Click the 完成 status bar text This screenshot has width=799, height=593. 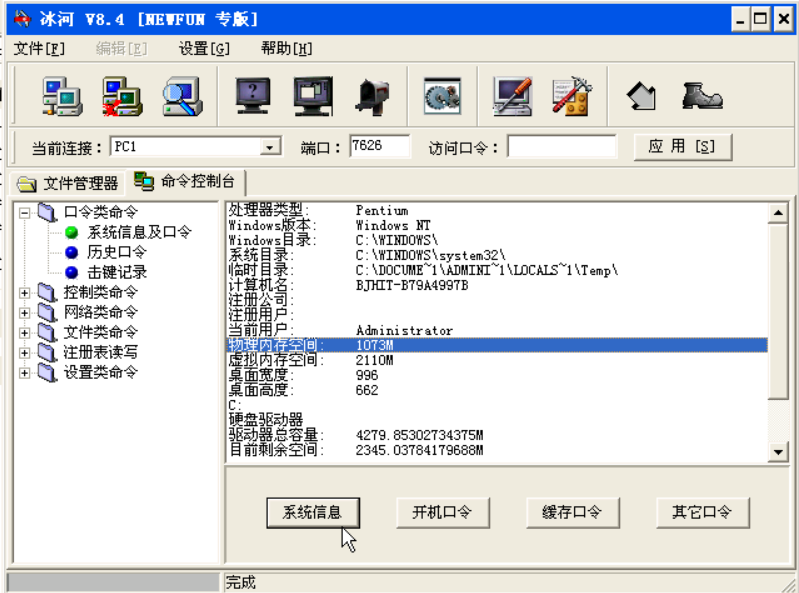[241, 582]
